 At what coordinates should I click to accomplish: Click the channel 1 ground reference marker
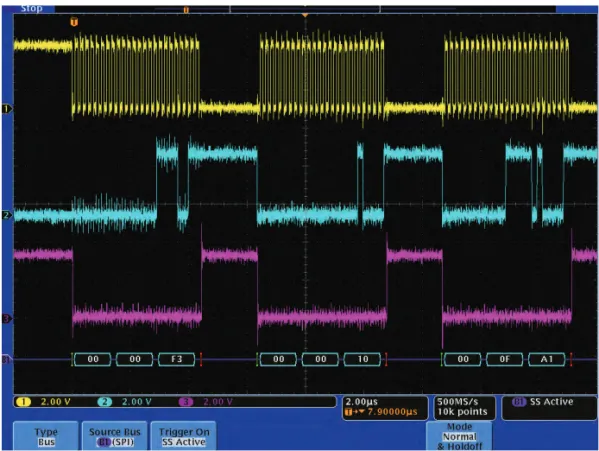7,109
